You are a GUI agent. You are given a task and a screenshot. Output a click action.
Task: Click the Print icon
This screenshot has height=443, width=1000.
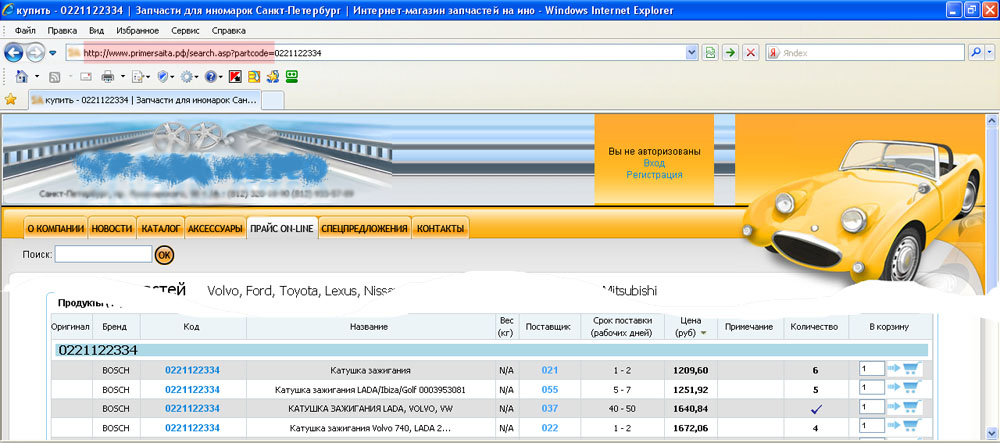[108, 77]
